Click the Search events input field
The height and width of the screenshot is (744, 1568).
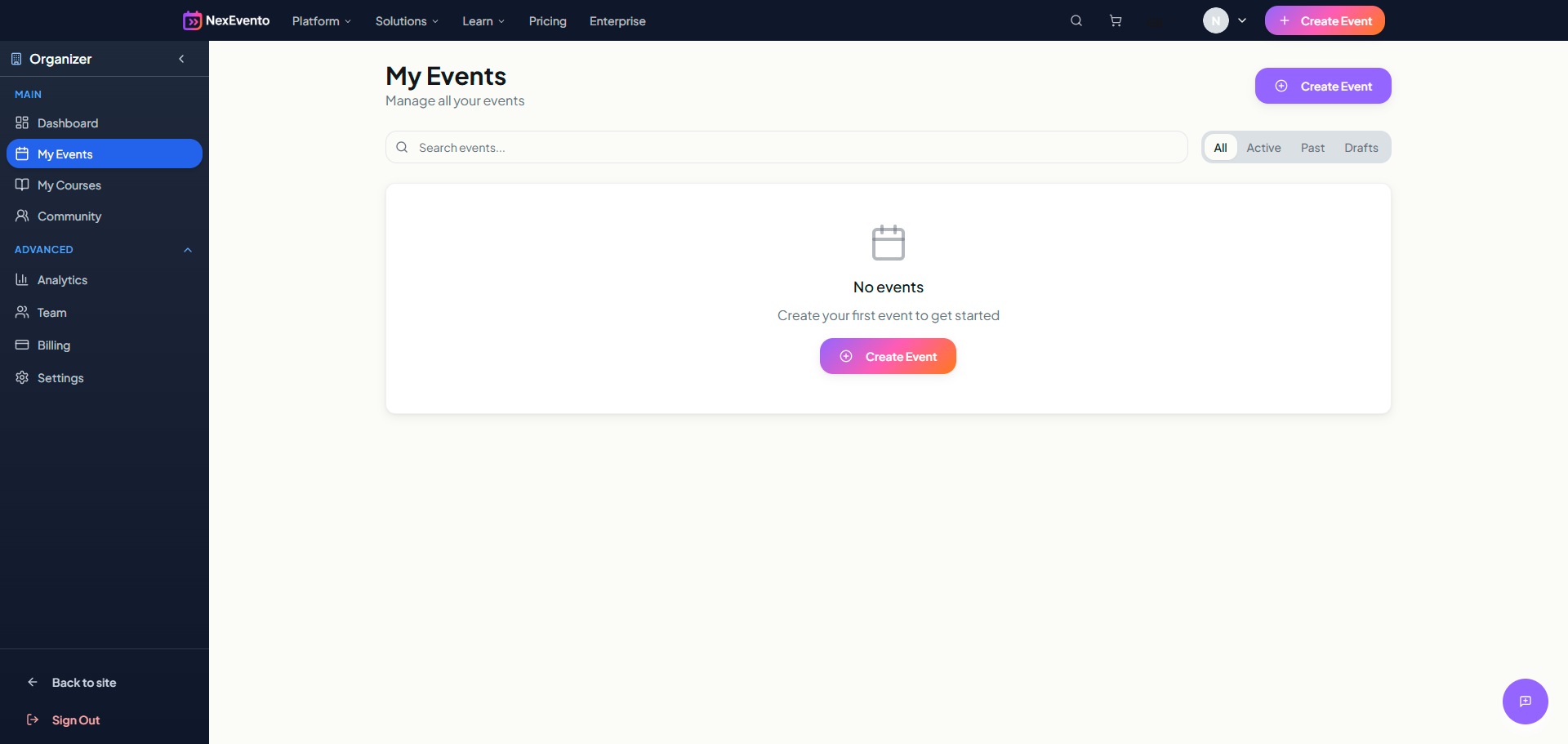coord(786,147)
